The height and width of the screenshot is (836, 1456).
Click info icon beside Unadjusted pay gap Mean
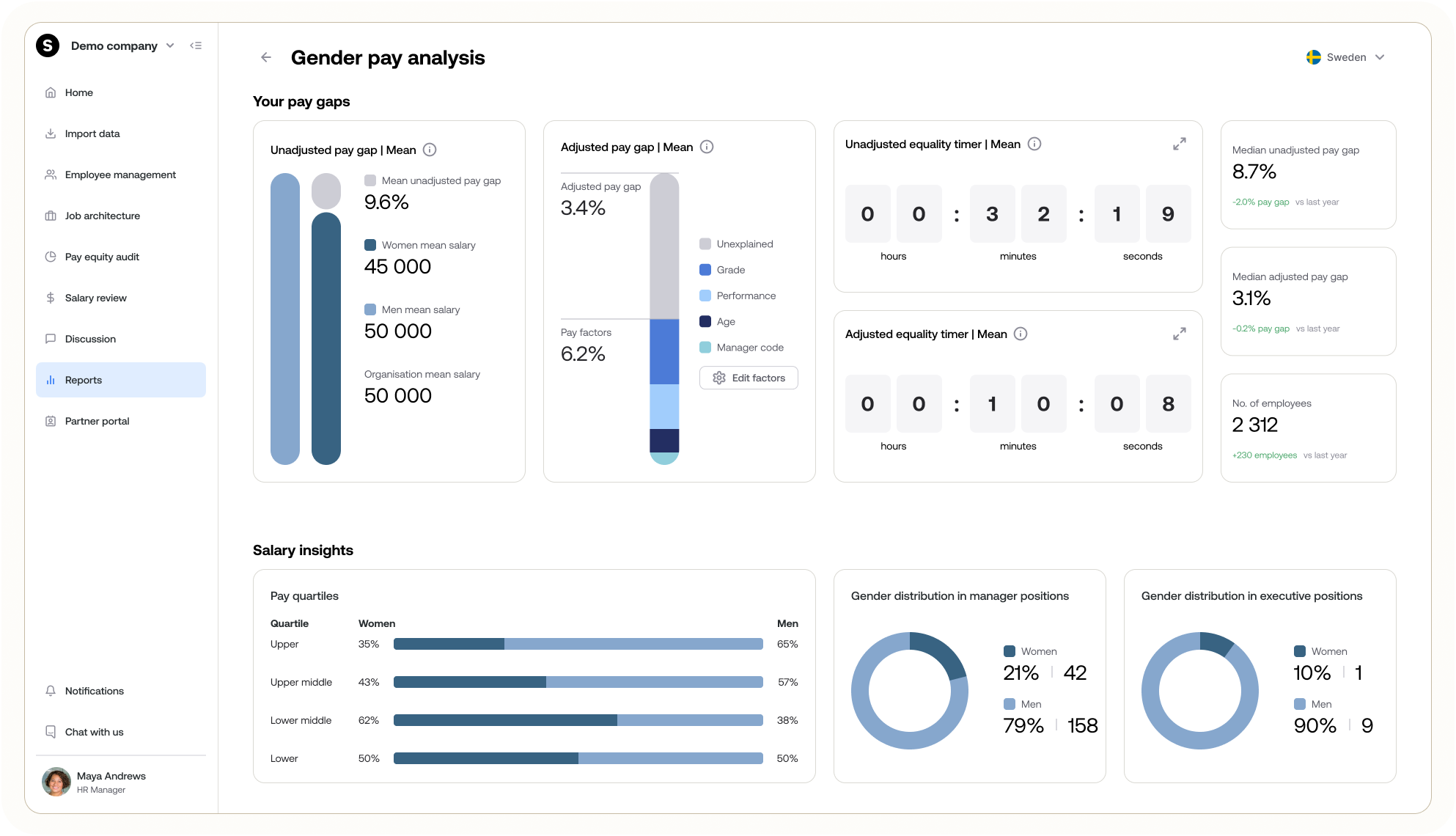coord(430,150)
